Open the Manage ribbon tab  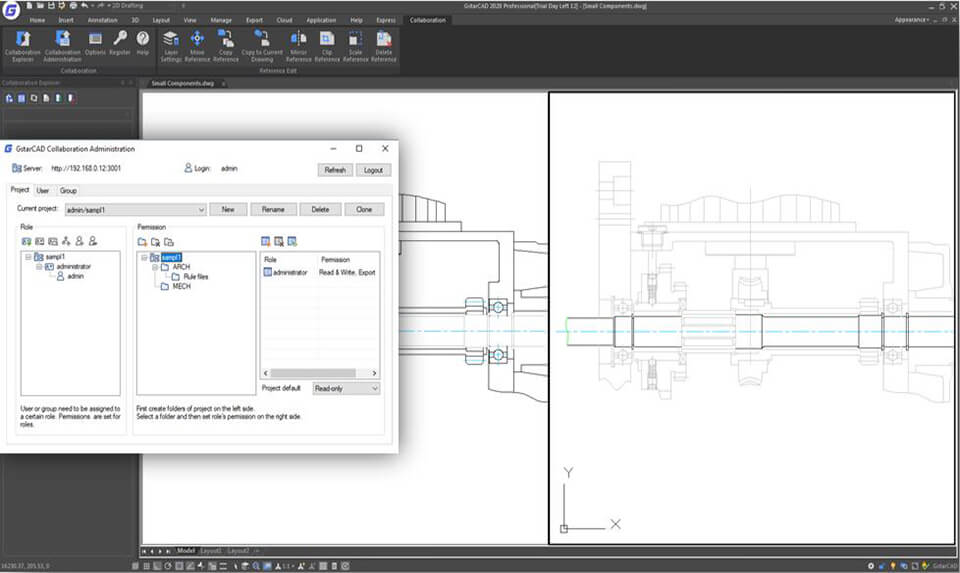pyautogui.click(x=221, y=20)
